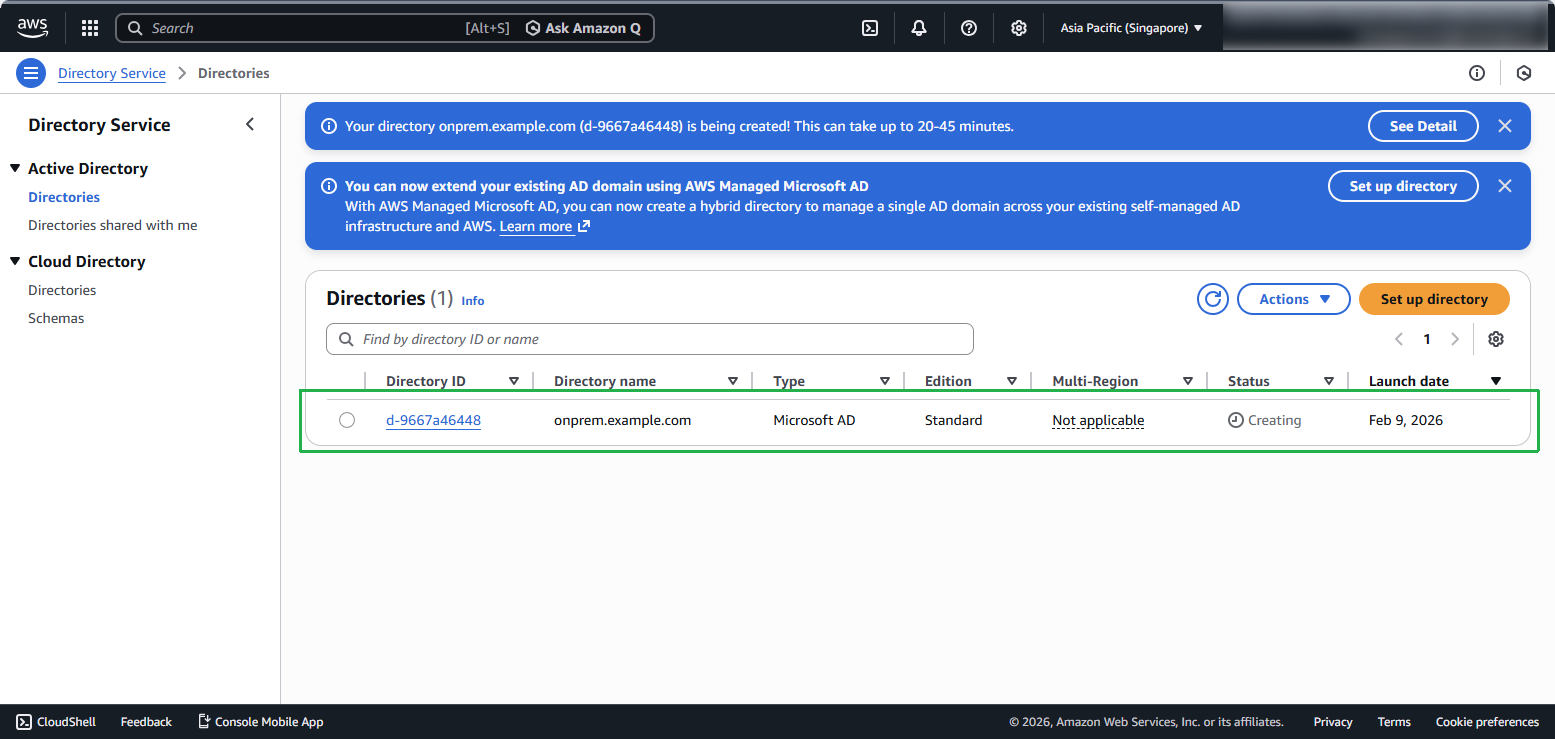Select the d-9667a46448 directory radio button
The height and width of the screenshot is (739, 1555).
point(347,420)
